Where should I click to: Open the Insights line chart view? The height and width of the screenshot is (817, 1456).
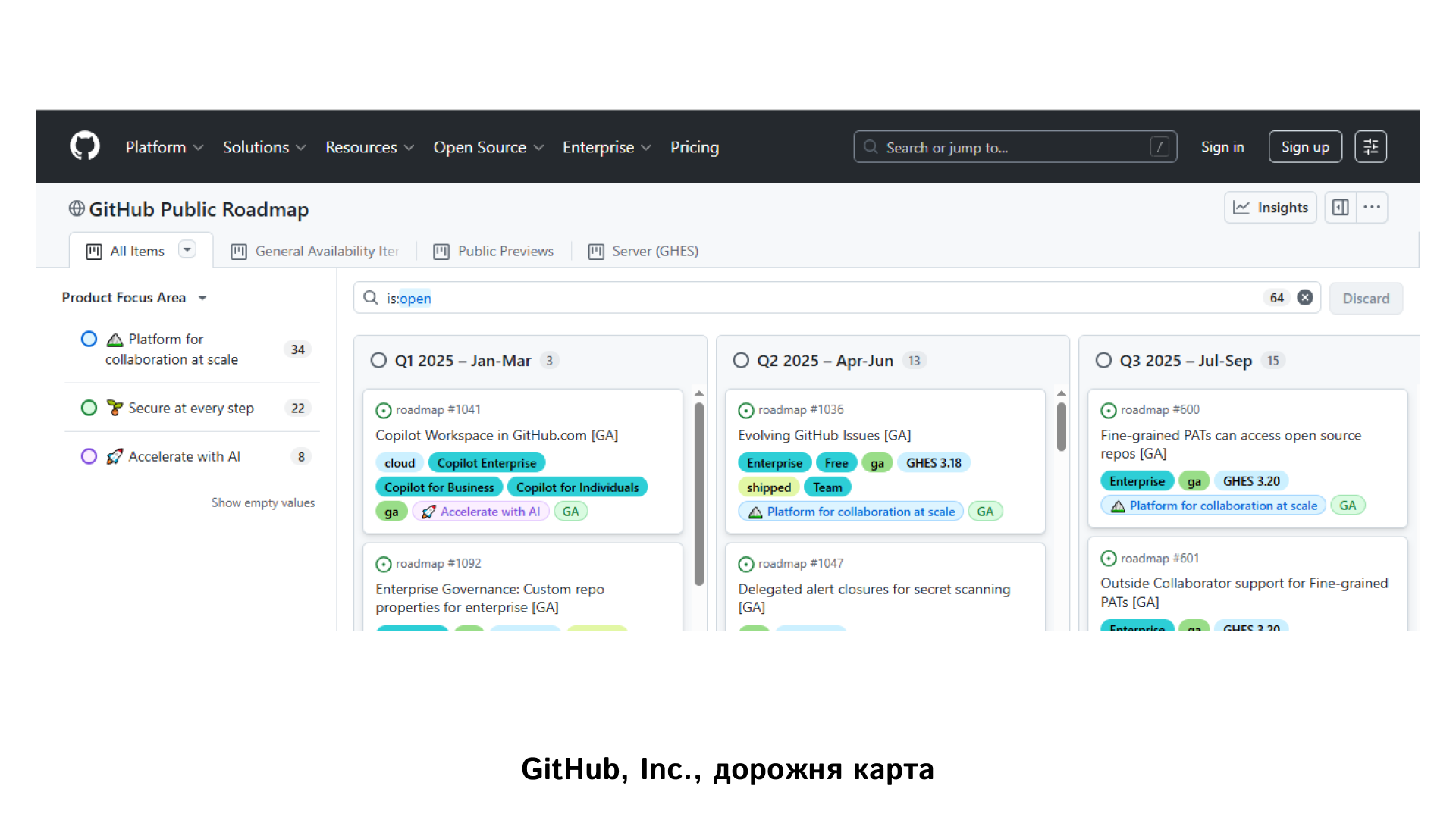(1270, 207)
